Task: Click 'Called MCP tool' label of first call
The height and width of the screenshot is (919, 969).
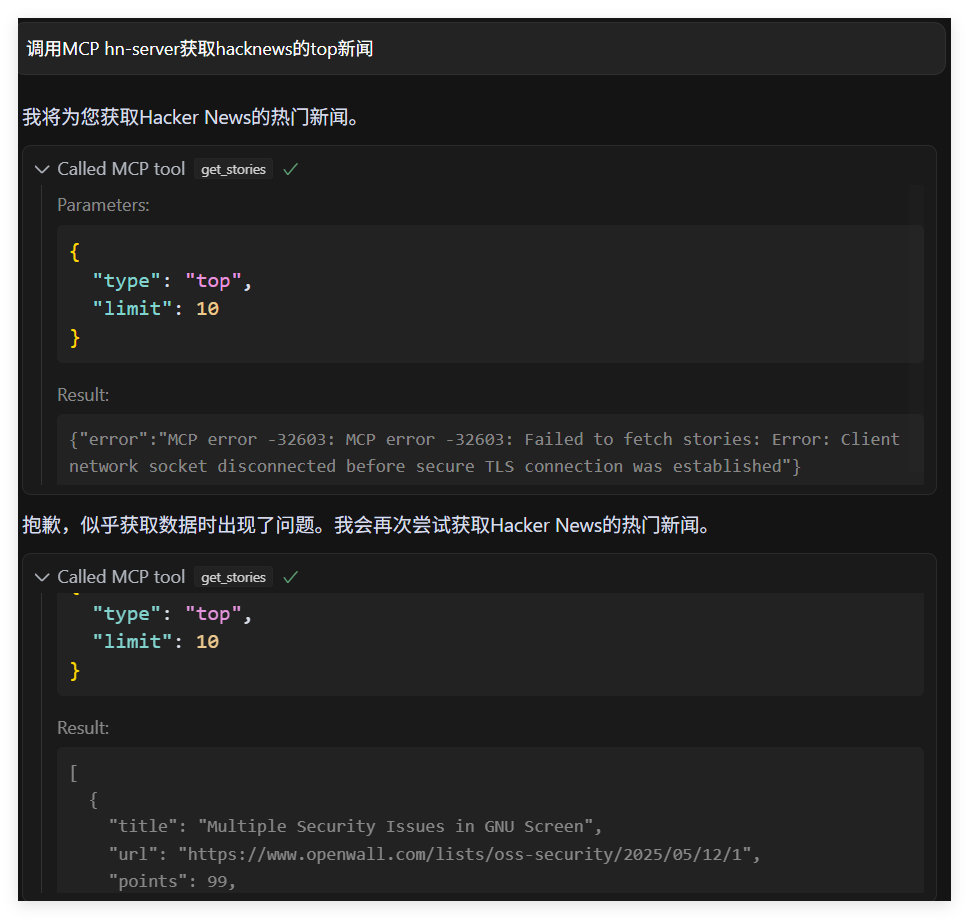Action: click(121, 169)
